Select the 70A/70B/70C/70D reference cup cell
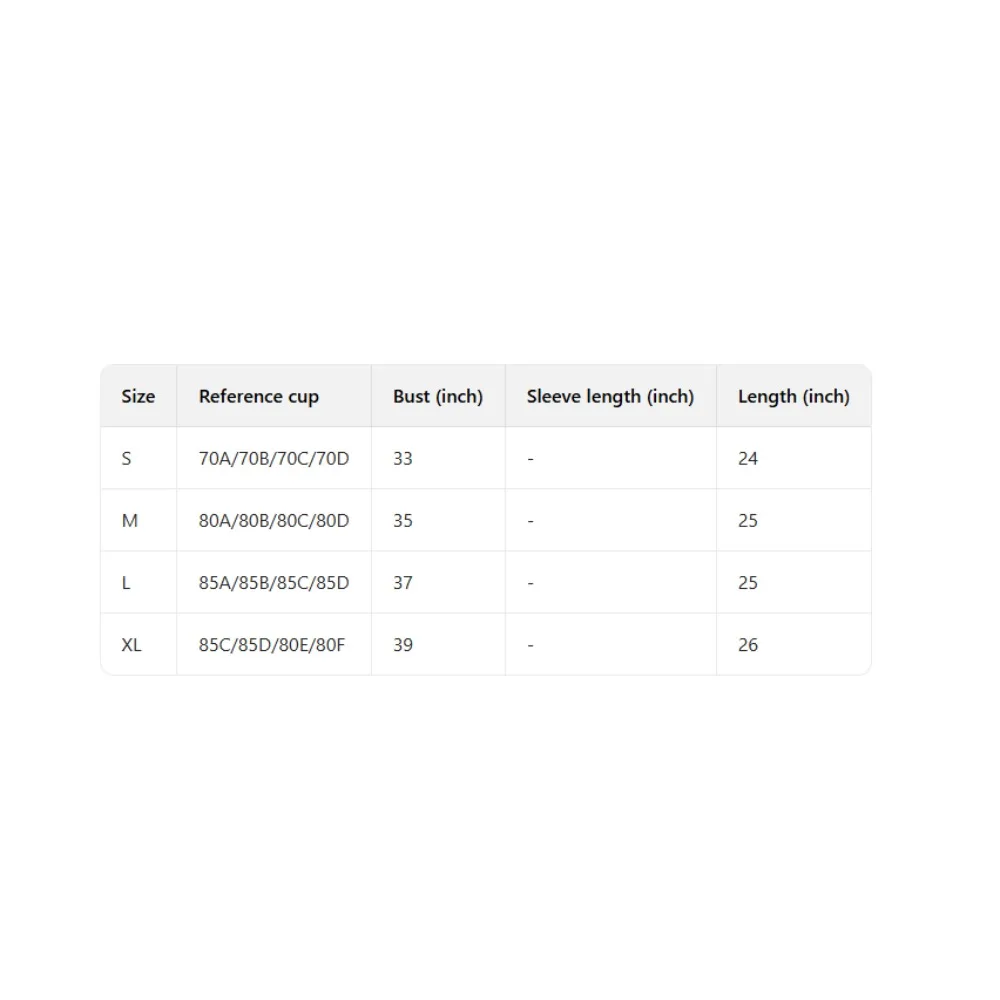 click(x=274, y=459)
